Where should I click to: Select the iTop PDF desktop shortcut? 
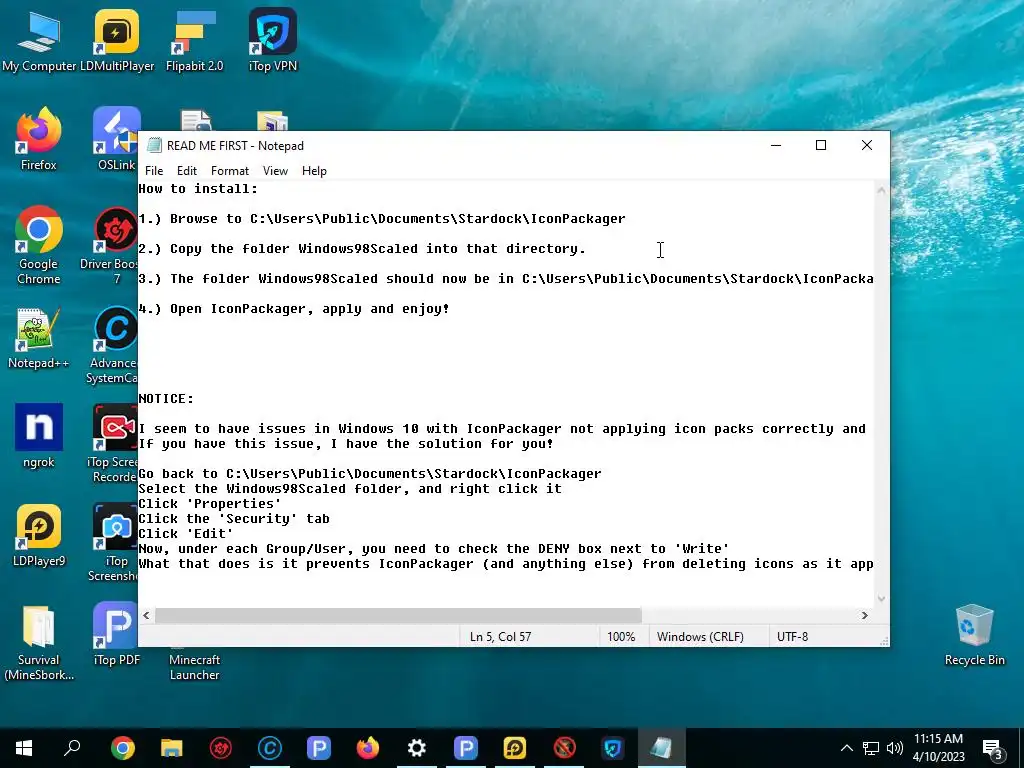pos(116,635)
